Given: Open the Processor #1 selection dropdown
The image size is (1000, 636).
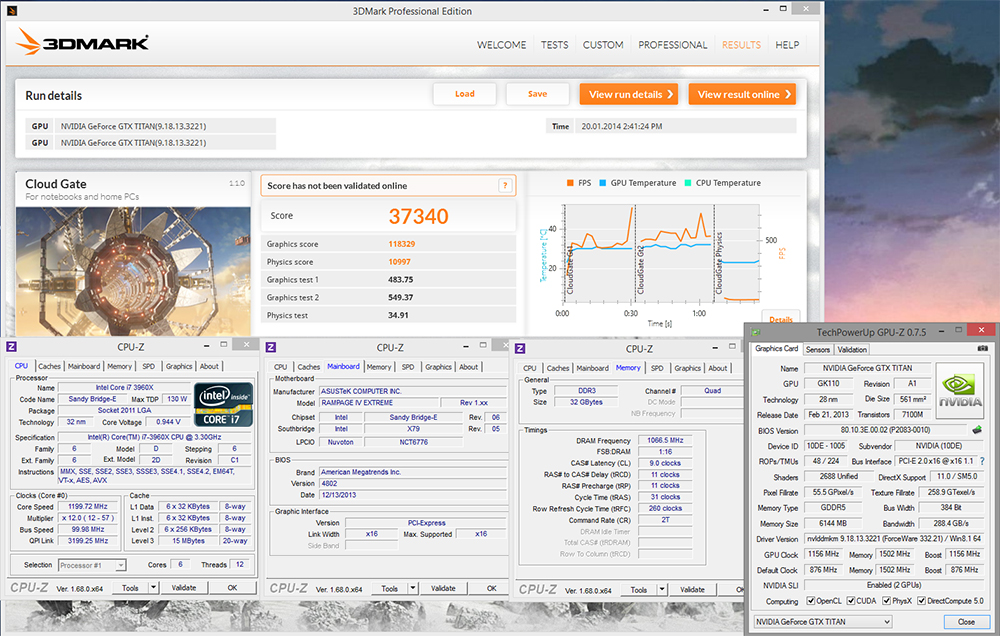Looking at the screenshot, I should (92, 565).
